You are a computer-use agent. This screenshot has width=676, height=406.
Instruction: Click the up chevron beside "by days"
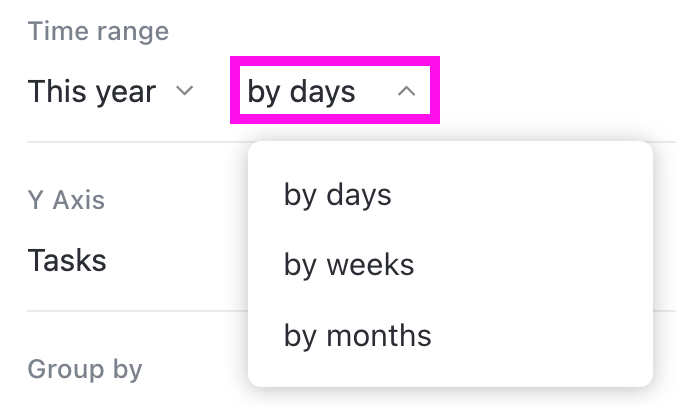click(x=406, y=91)
